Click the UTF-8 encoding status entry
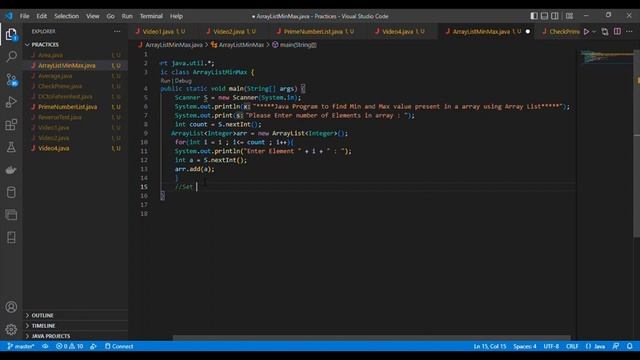The image size is (640, 360). (x=551, y=346)
